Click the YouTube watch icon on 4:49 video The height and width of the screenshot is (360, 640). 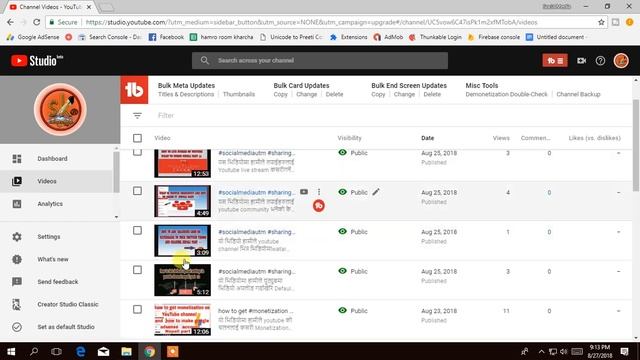point(304,192)
